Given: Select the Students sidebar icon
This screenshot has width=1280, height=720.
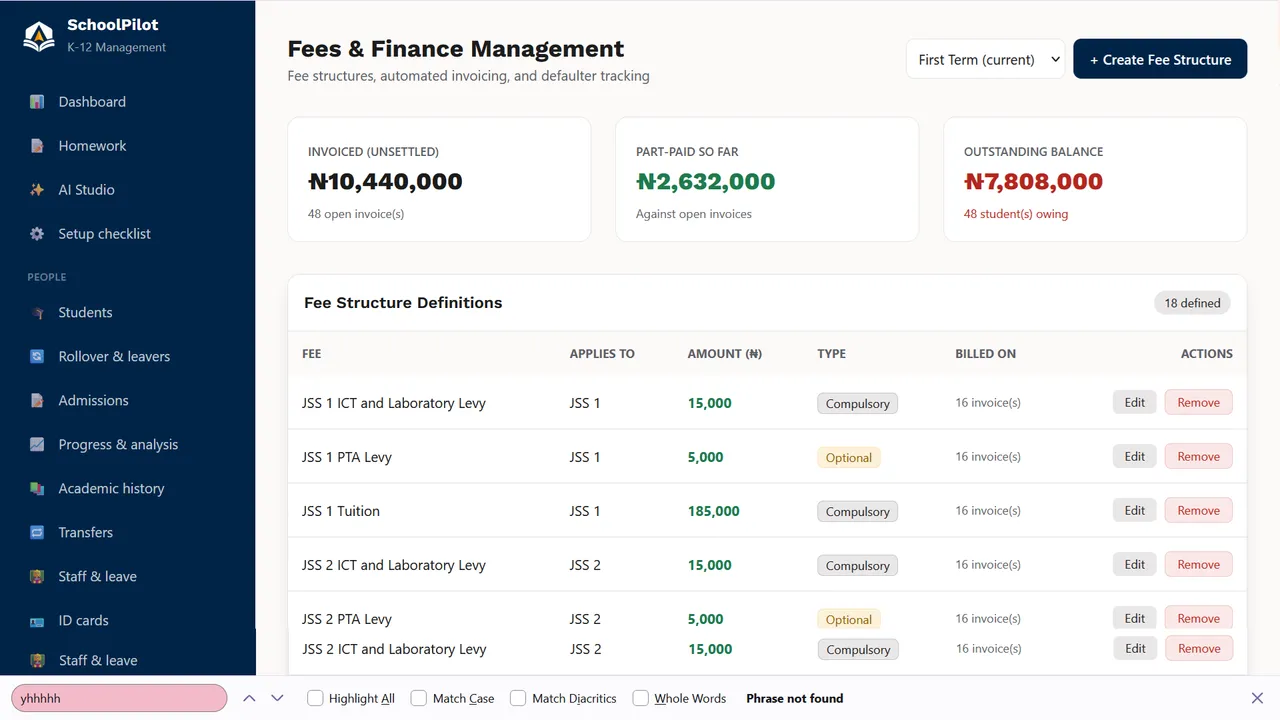Looking at the screenshot, I should 37,313.
